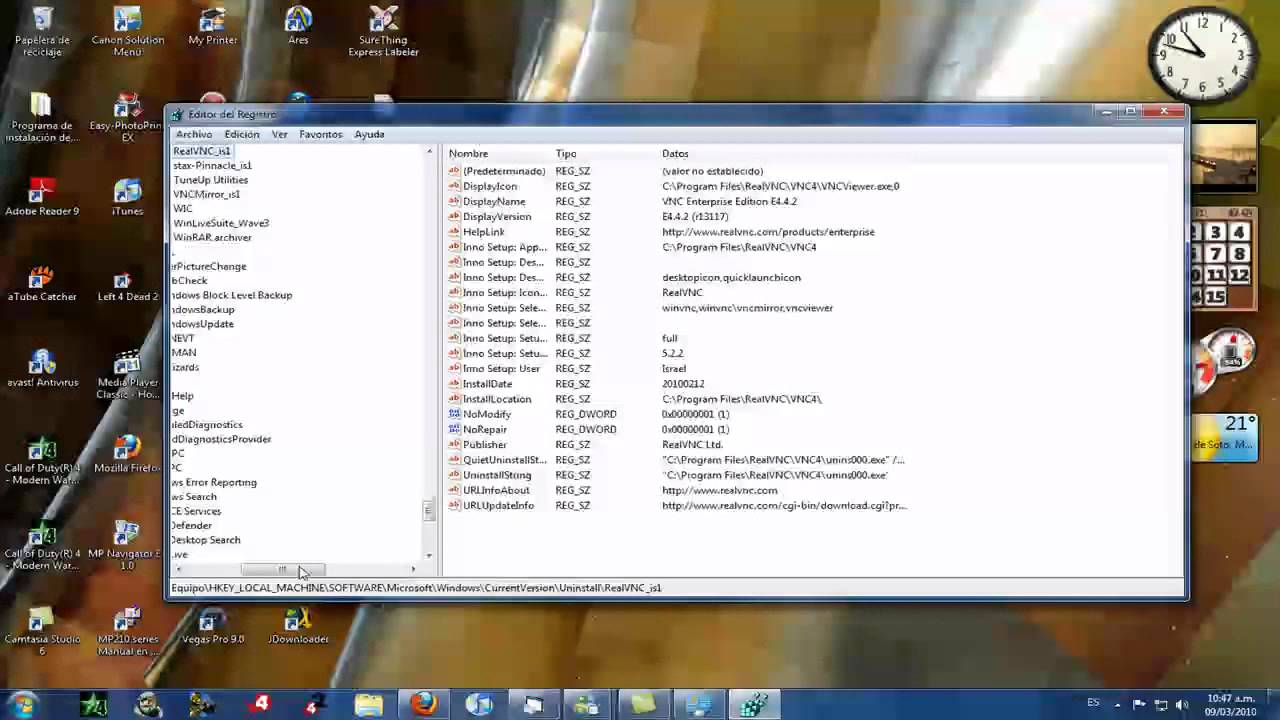Open the Favoritos menu
This screenshot has width=1280, height=720.
[x=320, y=134]
